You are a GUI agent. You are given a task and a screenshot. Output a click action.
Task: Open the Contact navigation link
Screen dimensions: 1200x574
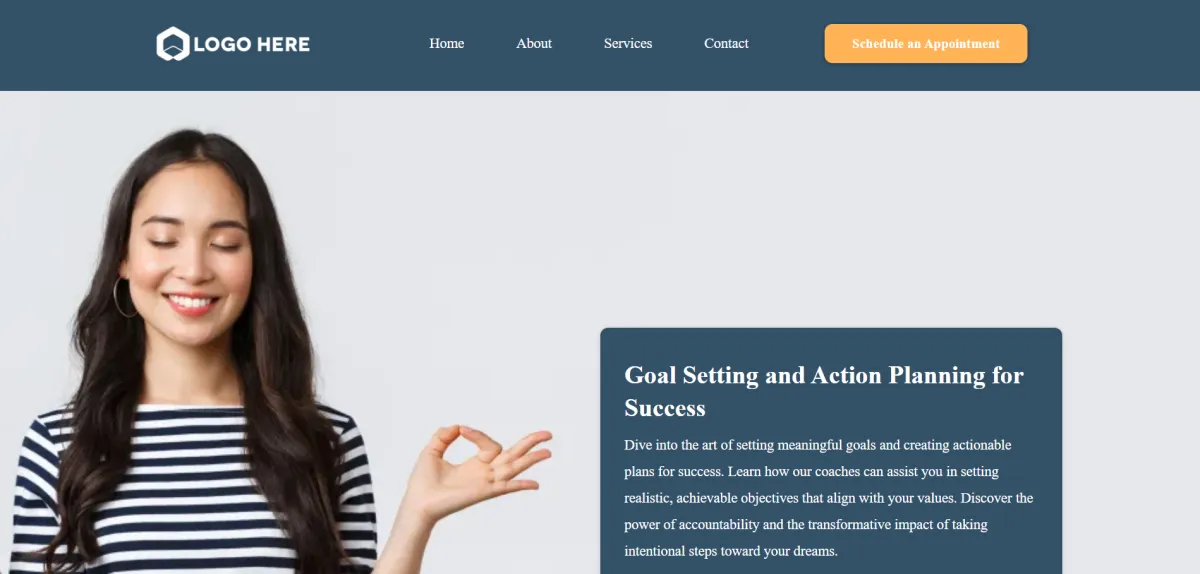726,43
